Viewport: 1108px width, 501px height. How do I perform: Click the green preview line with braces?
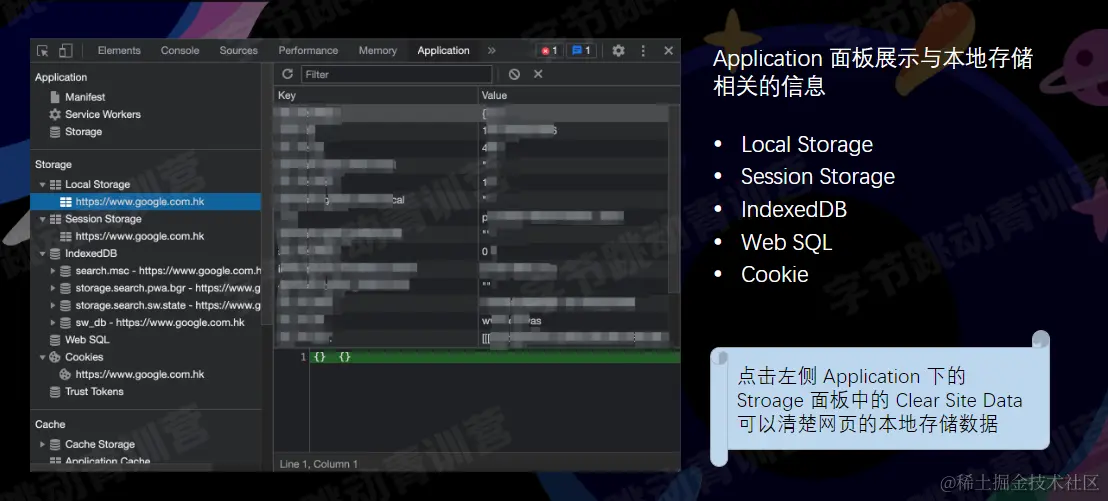coord(495,358)
